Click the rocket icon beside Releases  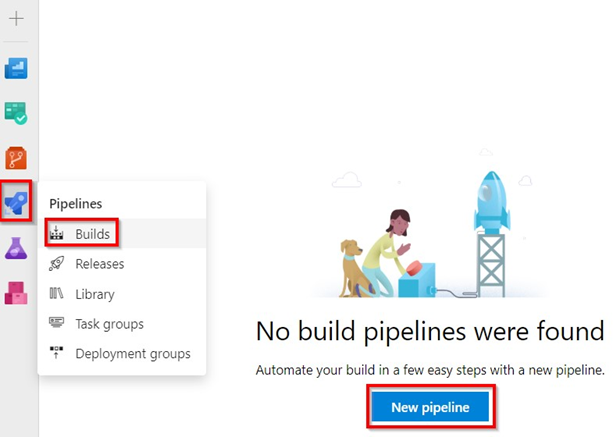pyautogui.click(x=56, y=264)
